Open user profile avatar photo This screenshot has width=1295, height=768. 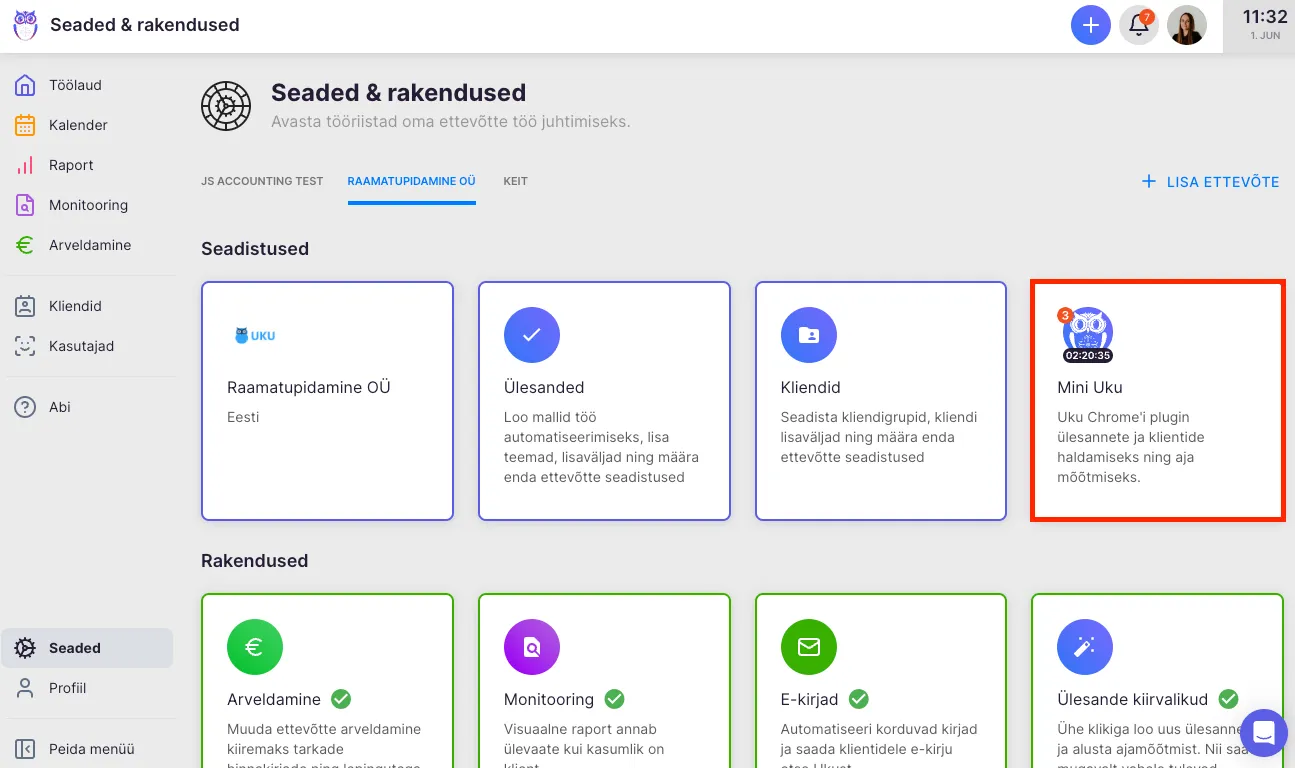pyautogui.click(x=1187, y=25)
